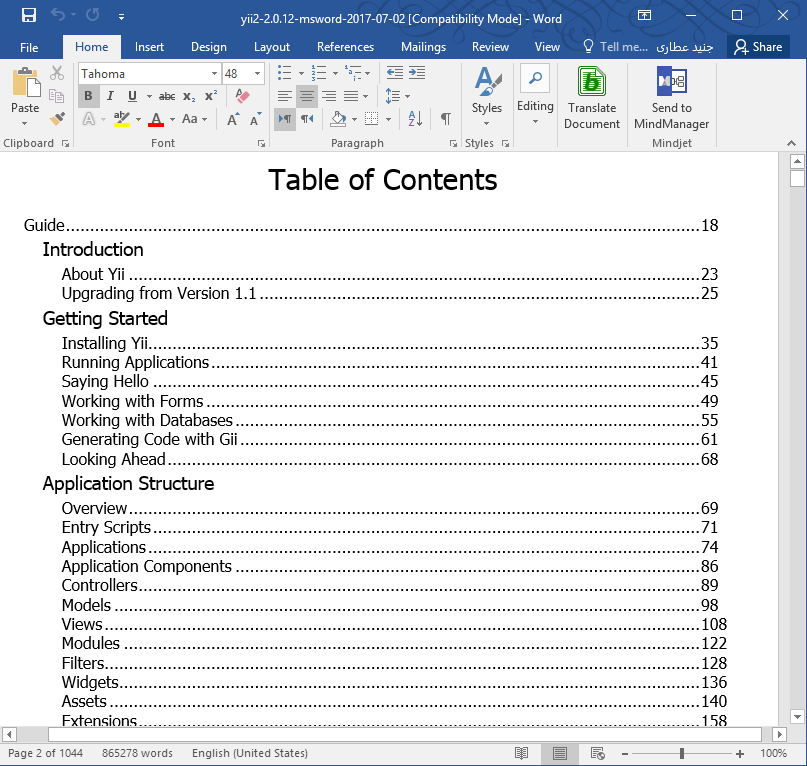This screenshot has height=766, width=807.
Task: Show or hide paragraph marks
Action: pyautogui.click(x=446, y=119)
